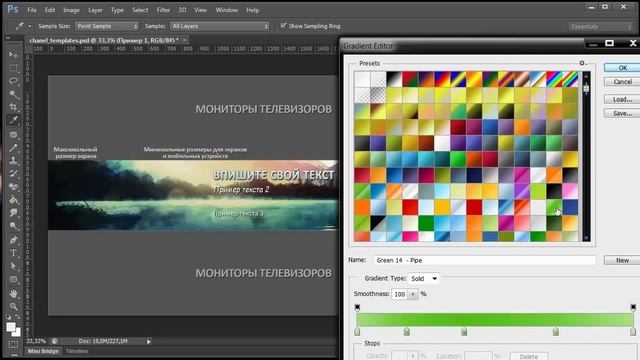Image resolution: width=640 pixels, height=360 pixels.
Task: Toggle the Show Sampling Ring checkbox
Action: pyautogui.click(x=283, y=25)
